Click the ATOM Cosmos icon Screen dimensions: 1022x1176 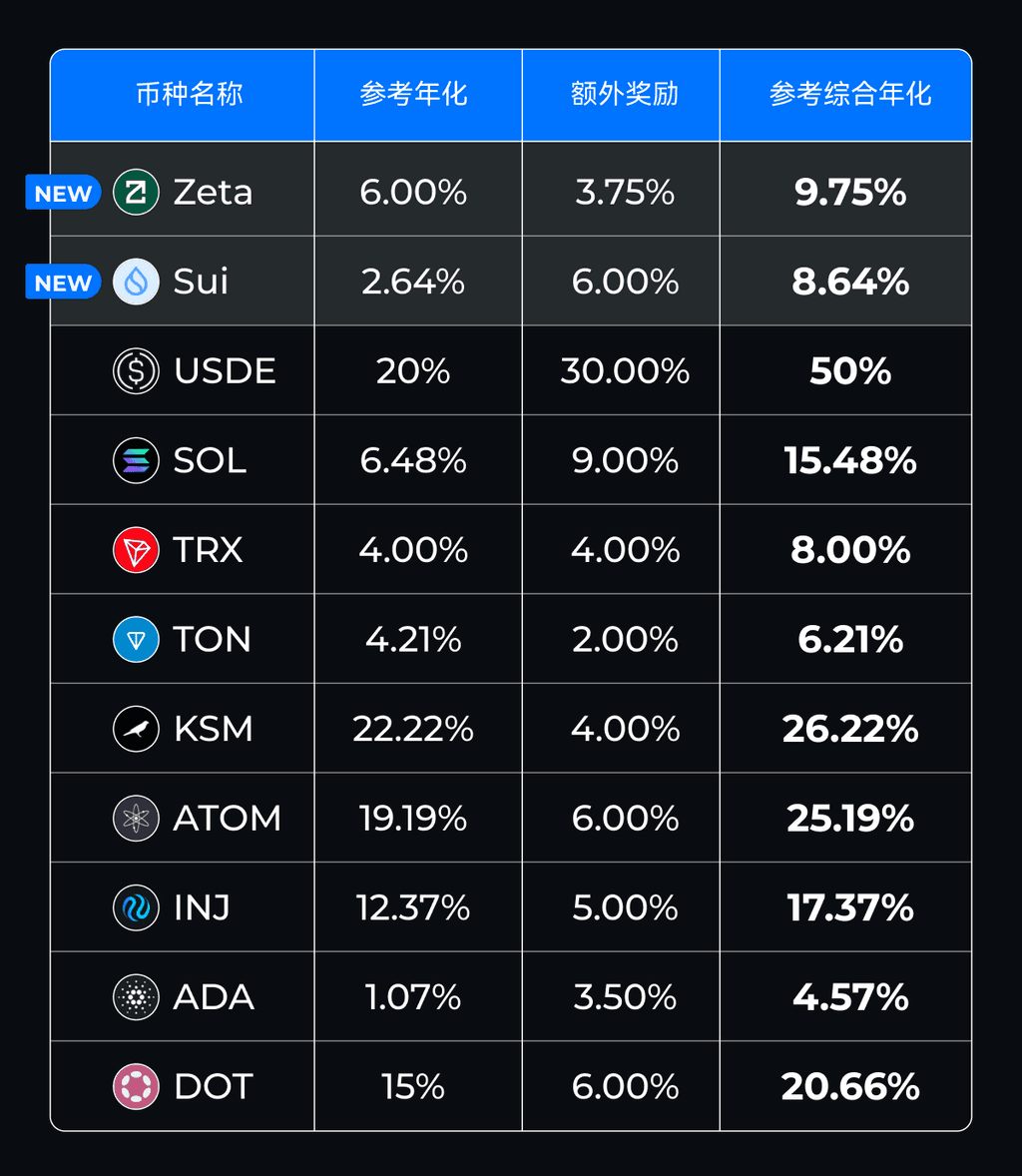(x=136, y=819)
